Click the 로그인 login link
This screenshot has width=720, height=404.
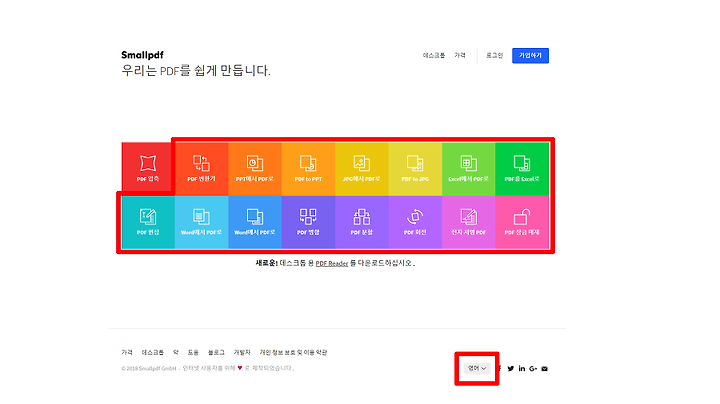click(495, 55)
